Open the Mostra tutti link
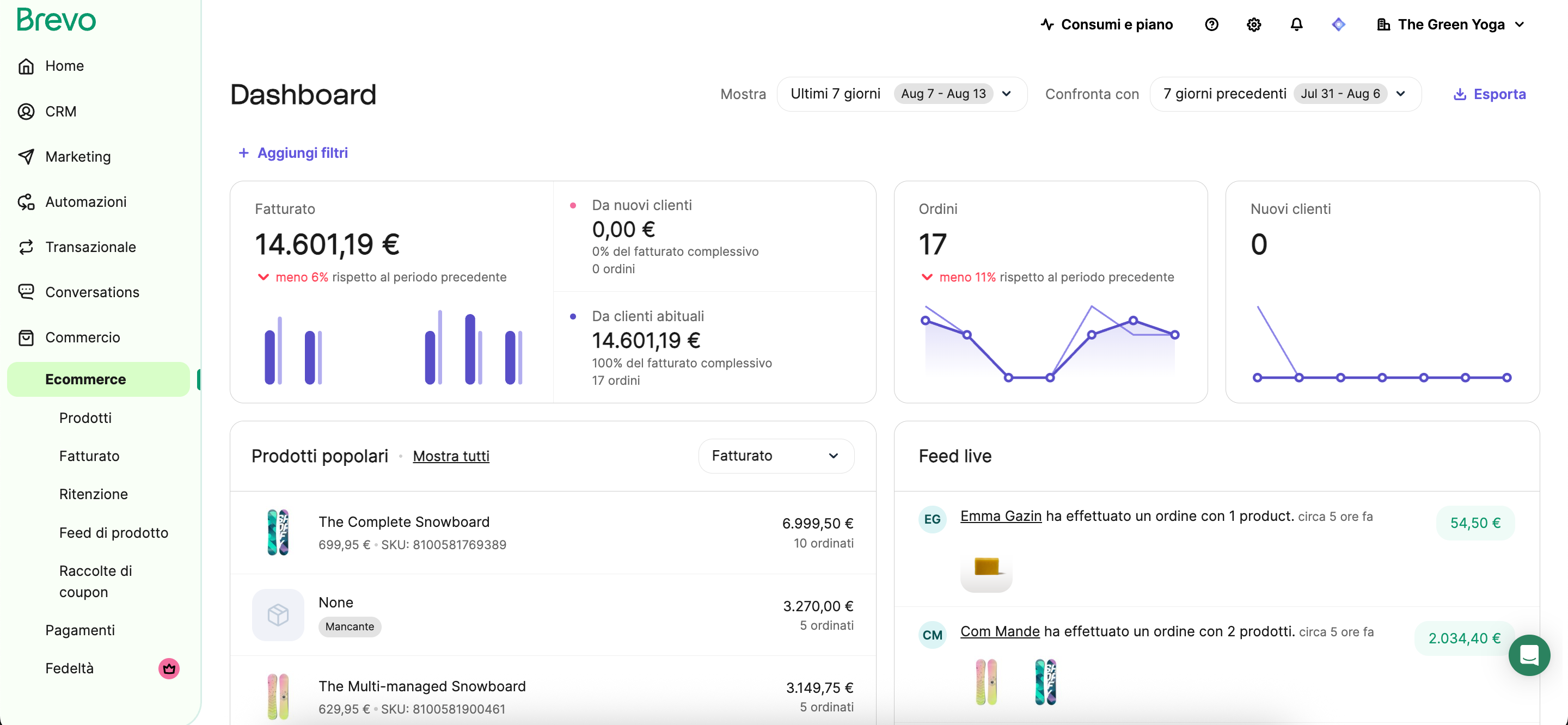The image size is (1568, 725). pyautogui.click(x=450, y=456)
